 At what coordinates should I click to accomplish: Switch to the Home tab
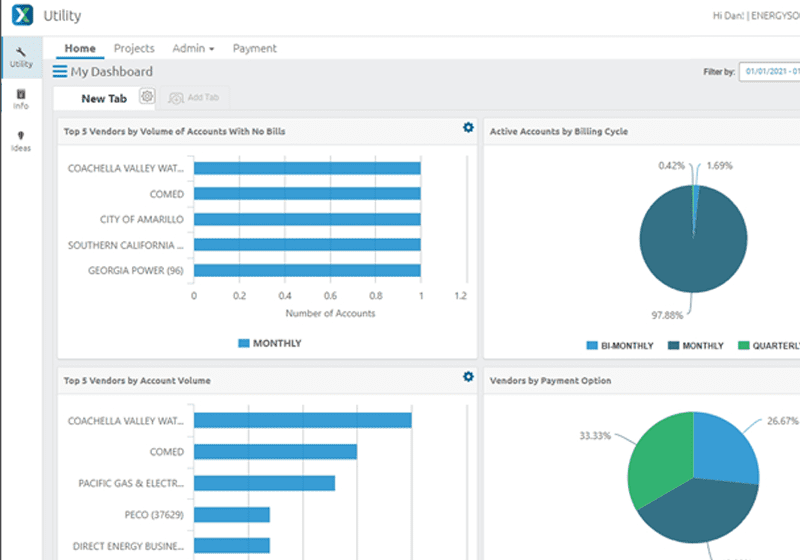pyautogui.click(x=80, y=48)
